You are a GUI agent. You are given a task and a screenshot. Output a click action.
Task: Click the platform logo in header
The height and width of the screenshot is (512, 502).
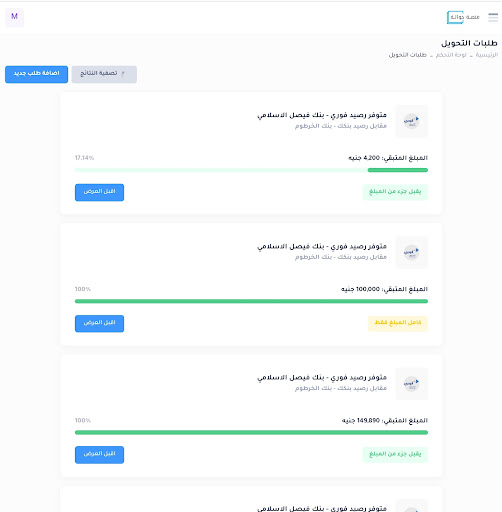coord(463,17)
